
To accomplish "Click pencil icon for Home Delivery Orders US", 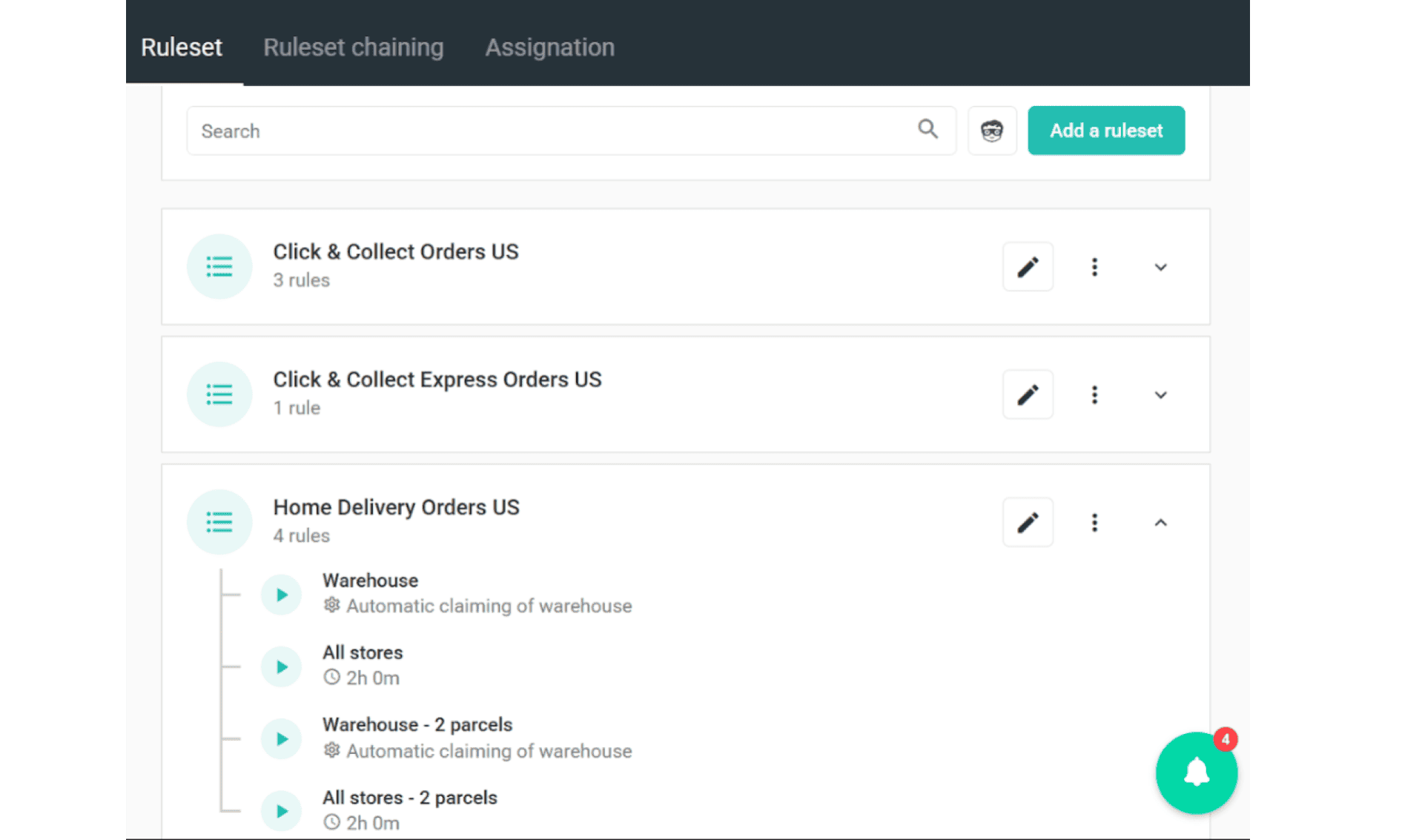I will click(1027, 523).
